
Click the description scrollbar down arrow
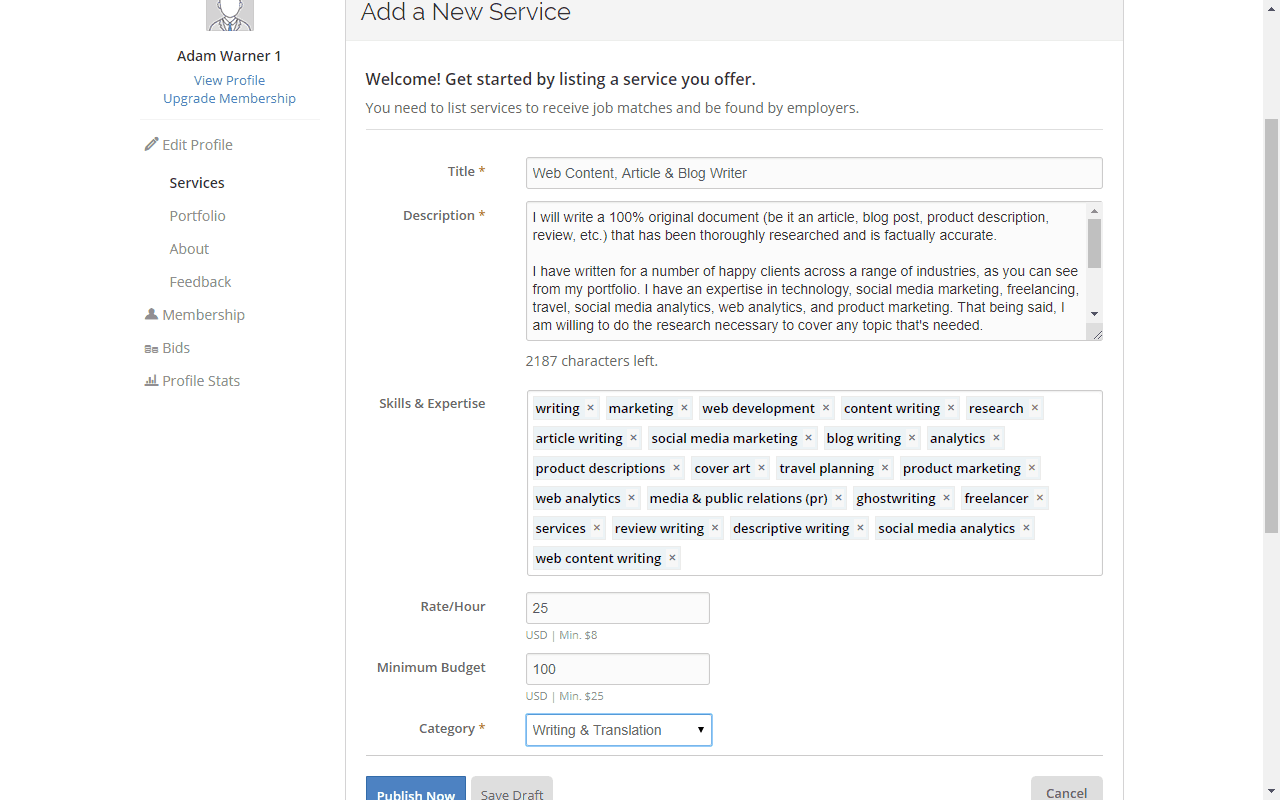(1094, 314)
